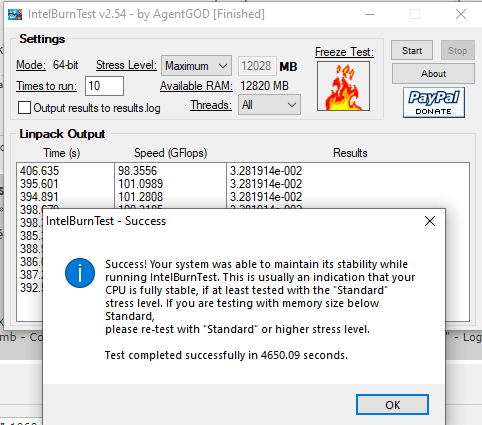Click the 12028 memory size field
Image resolution: width=482 pixels, height=425 pixels.
[x=257, y=66]
